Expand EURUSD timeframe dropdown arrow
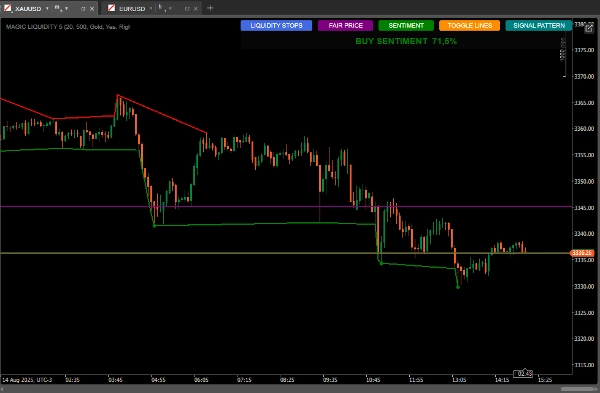 point(170,8)
